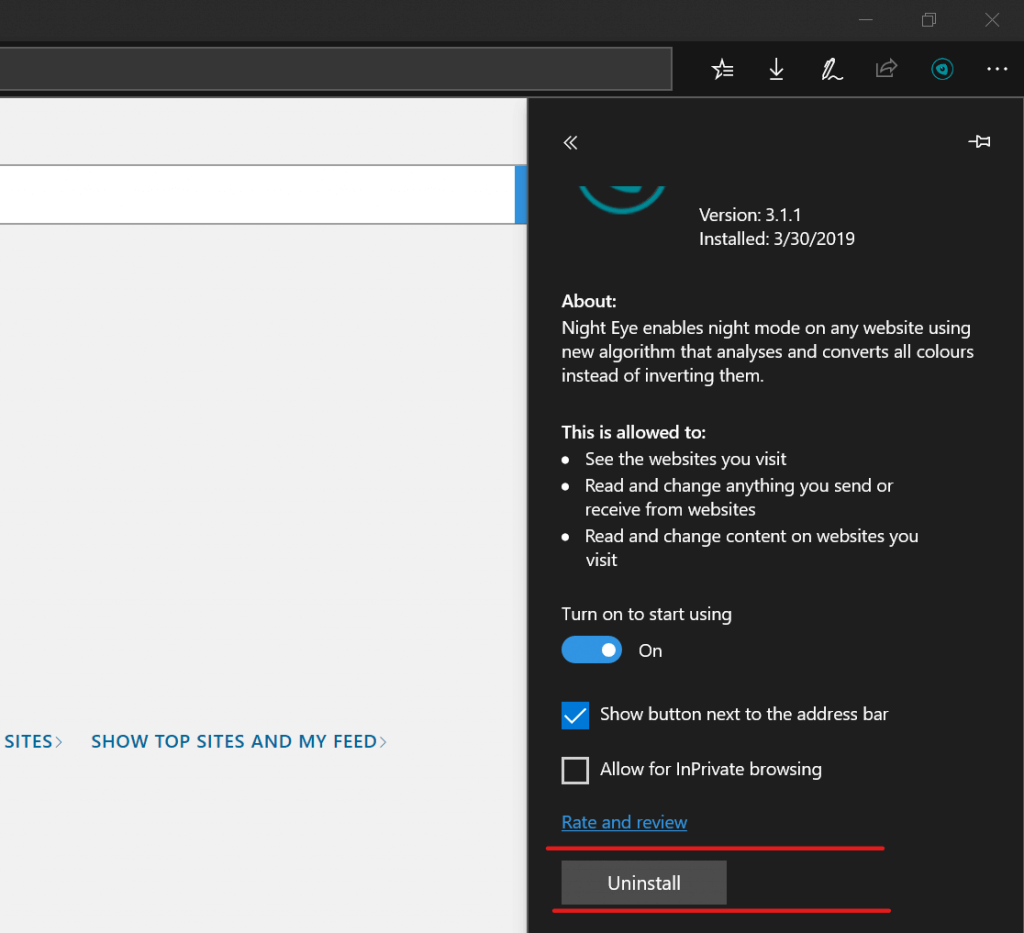Uncheck Show button next to the address bar

(575, 715)
